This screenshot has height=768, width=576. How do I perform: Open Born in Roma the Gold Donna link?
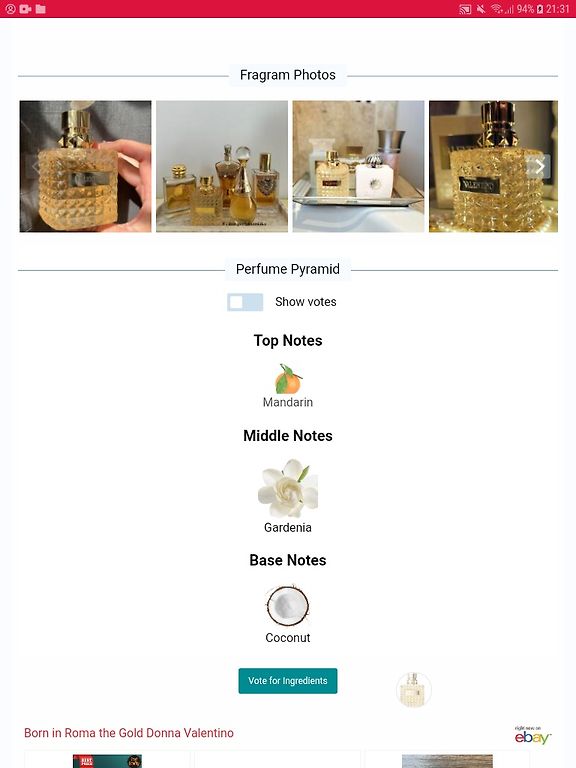[x=129, y=733]
